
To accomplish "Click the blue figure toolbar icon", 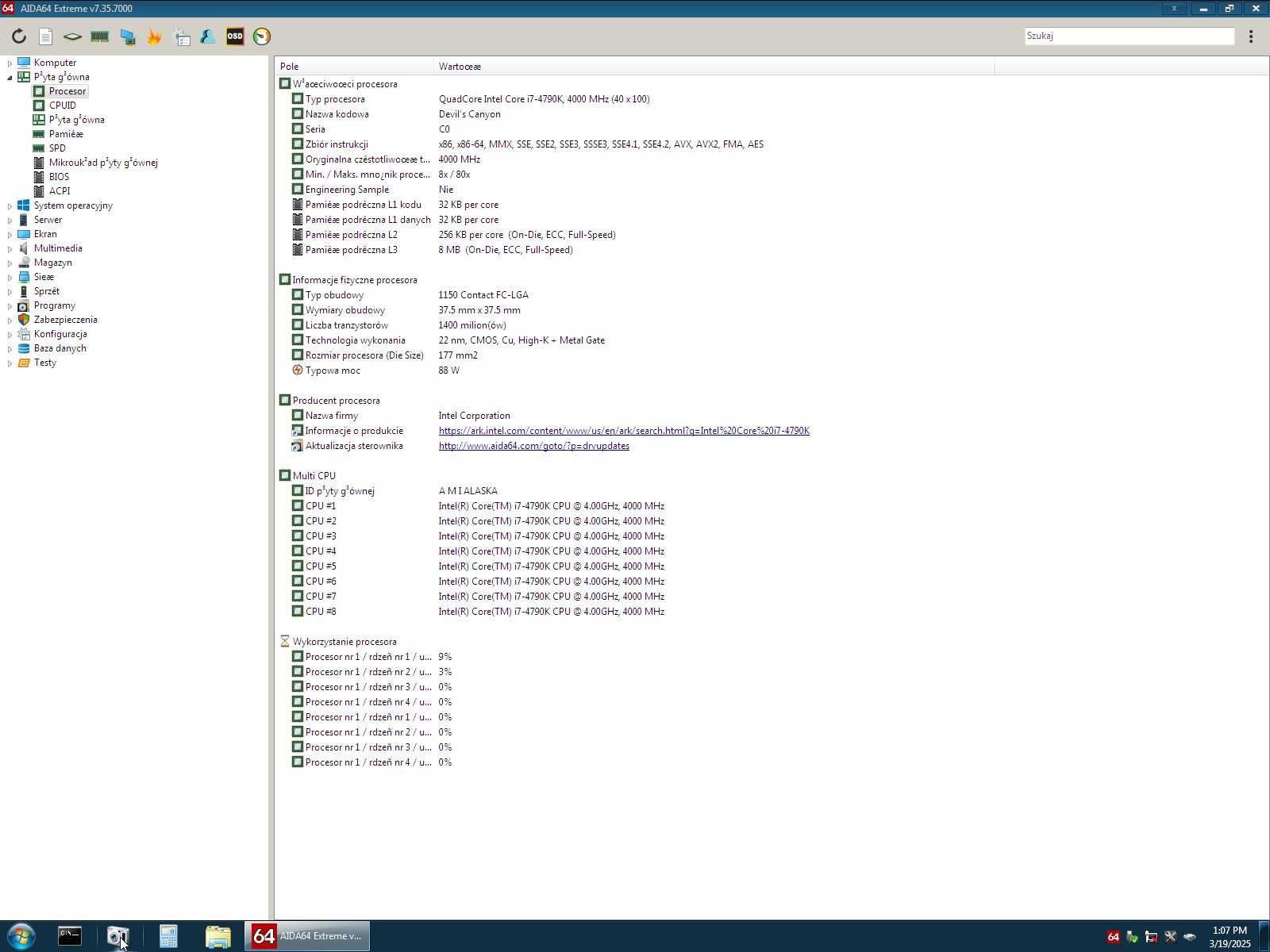I will click(x=208, y=36).
